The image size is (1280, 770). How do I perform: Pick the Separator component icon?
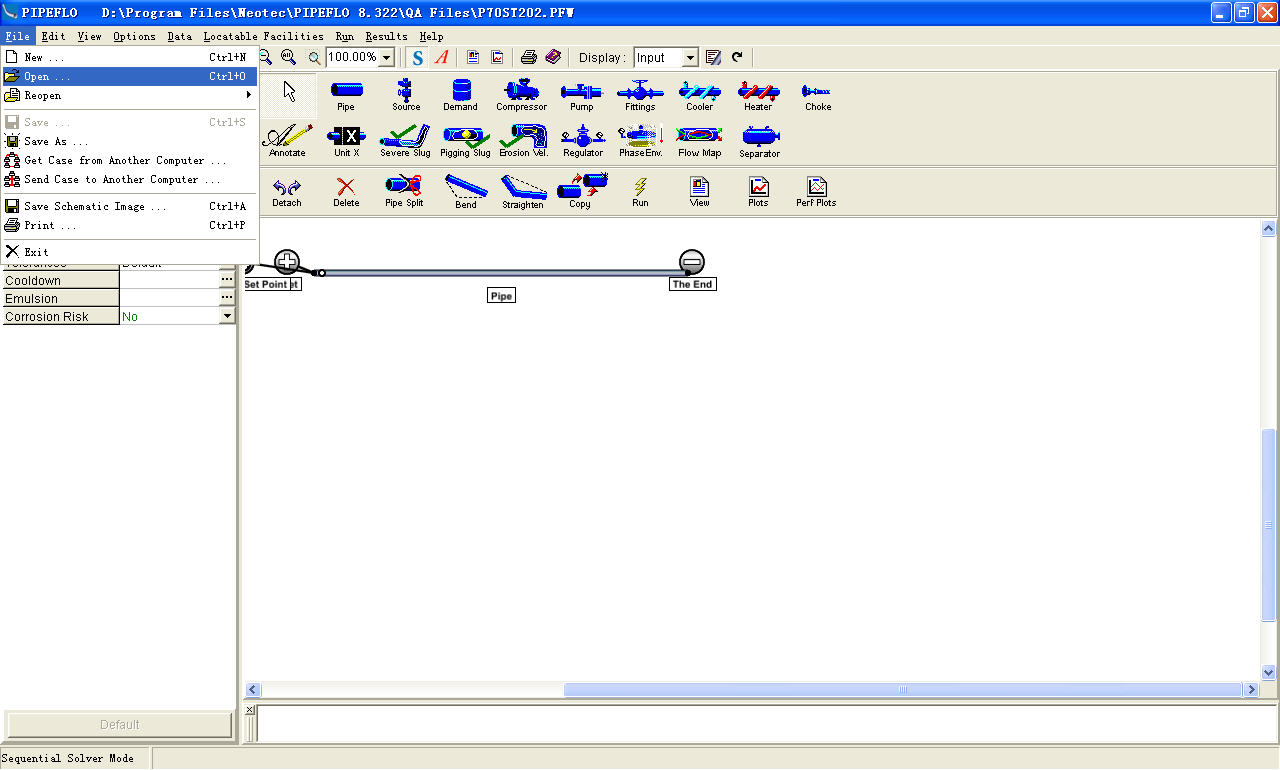pyautogui.click(x=760, y=141)
